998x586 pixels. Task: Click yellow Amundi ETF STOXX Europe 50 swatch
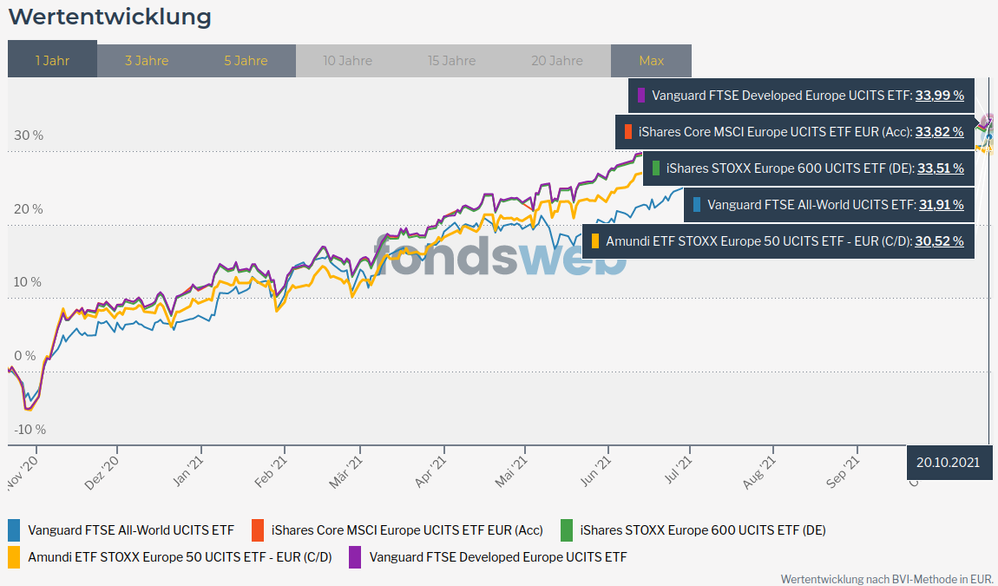coord(14,556)
